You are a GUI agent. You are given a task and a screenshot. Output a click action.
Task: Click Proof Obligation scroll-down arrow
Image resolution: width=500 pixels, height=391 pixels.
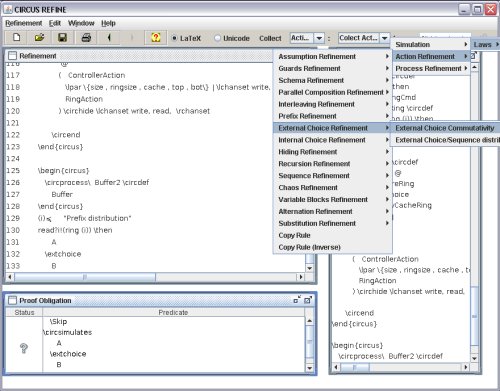[x=309, y=368]
